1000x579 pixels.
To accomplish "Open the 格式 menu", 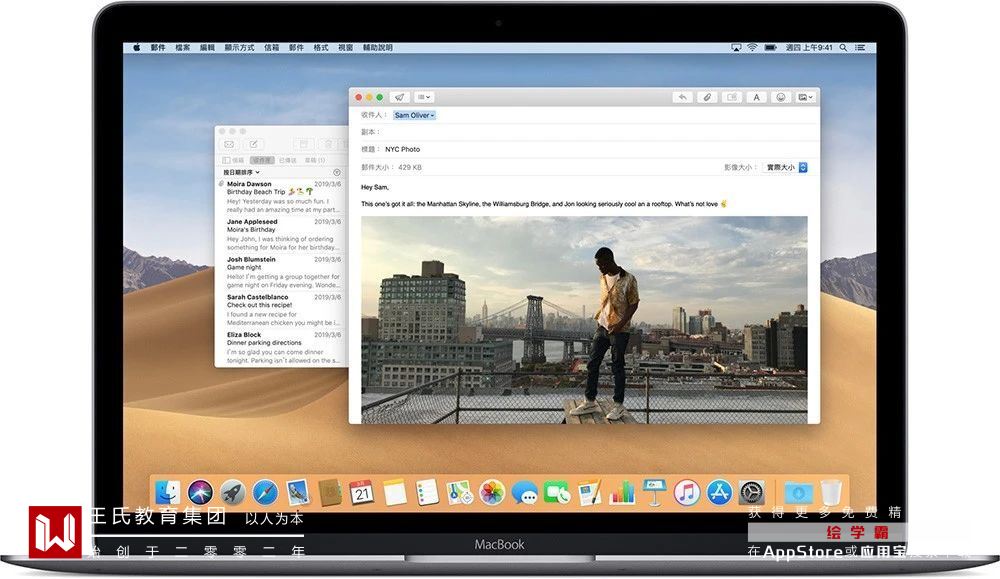I will point(321,48).
